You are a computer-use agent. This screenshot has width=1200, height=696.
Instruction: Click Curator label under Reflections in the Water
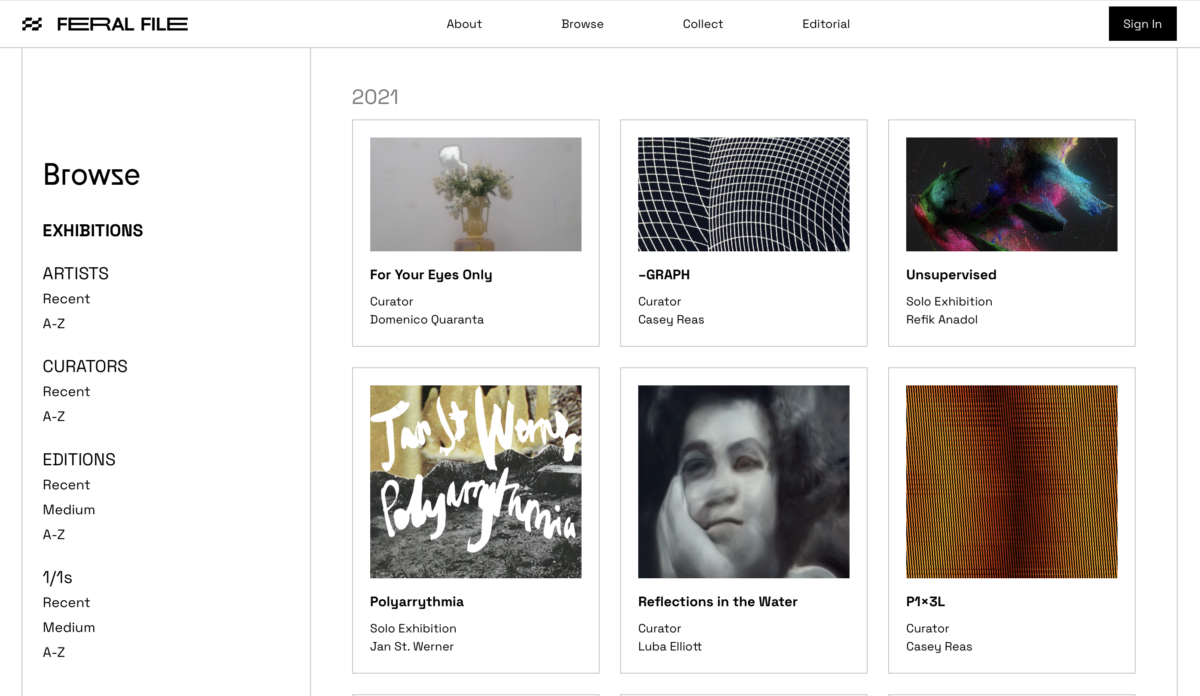coord(659,629)
